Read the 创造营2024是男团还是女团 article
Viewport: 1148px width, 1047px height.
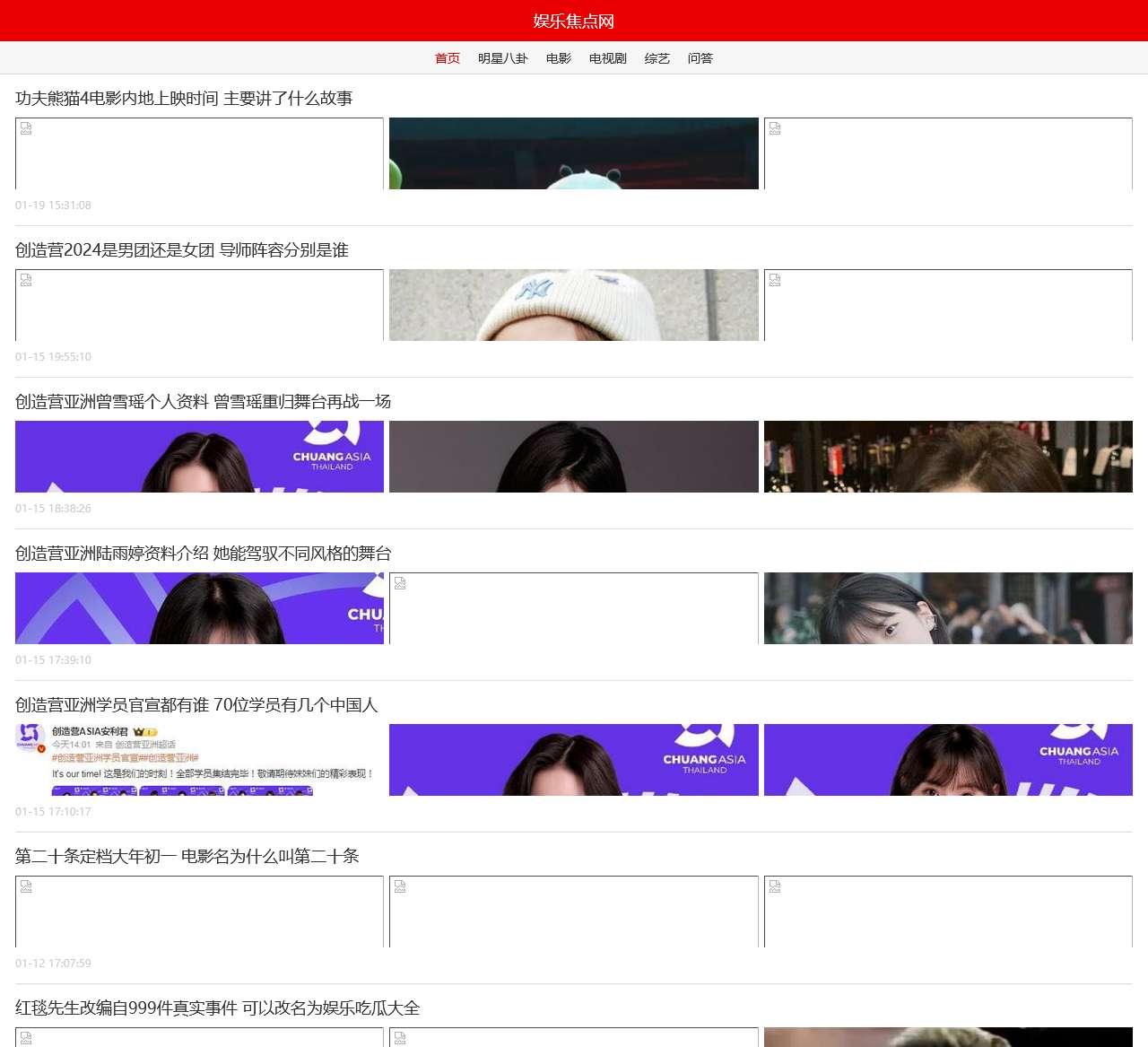181,250
